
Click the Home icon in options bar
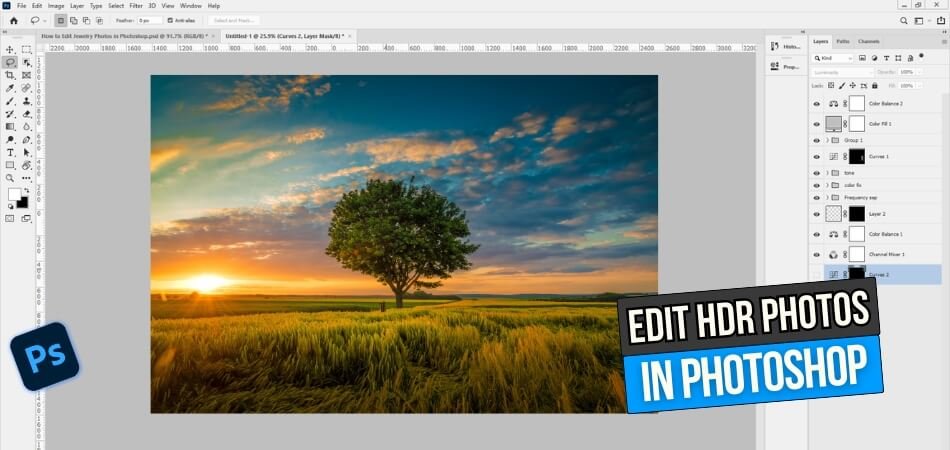tap(13, 21)
